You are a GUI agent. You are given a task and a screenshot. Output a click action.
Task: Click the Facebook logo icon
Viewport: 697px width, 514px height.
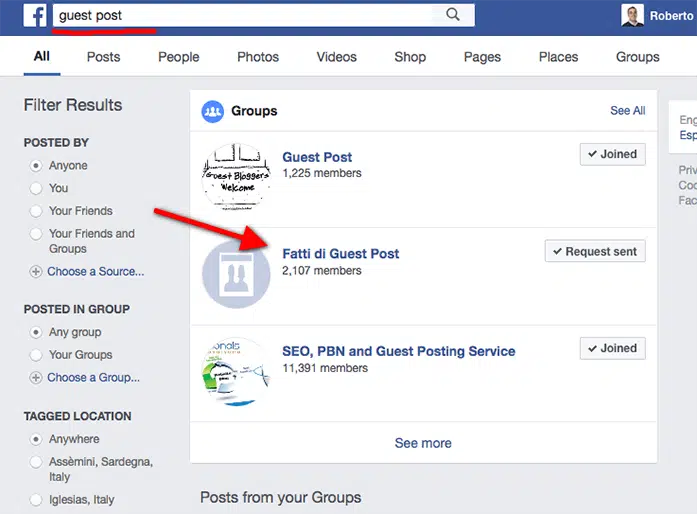(35, 16)
